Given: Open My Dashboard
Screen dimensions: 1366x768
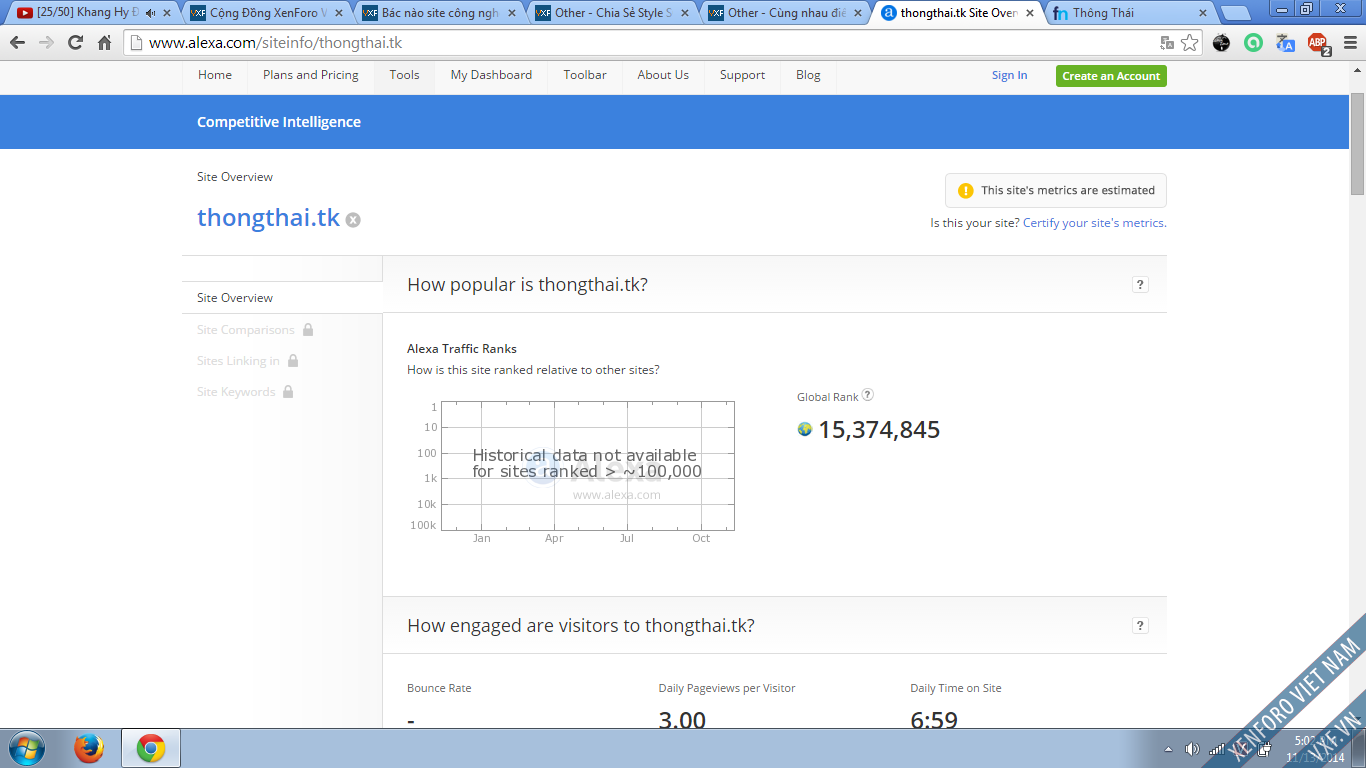Looking at the screenshot, I should click(491, 75).
